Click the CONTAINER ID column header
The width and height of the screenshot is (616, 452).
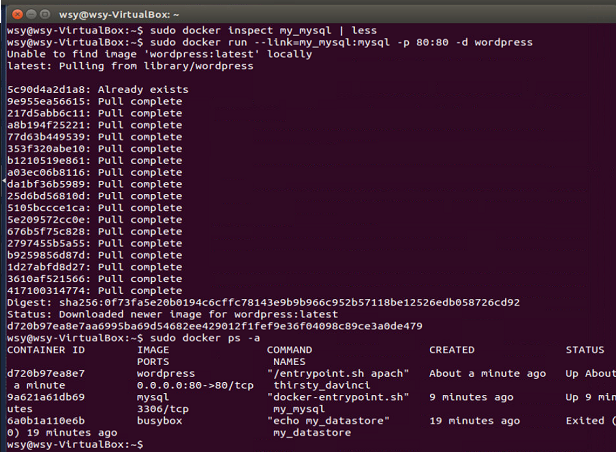[46, 350]
